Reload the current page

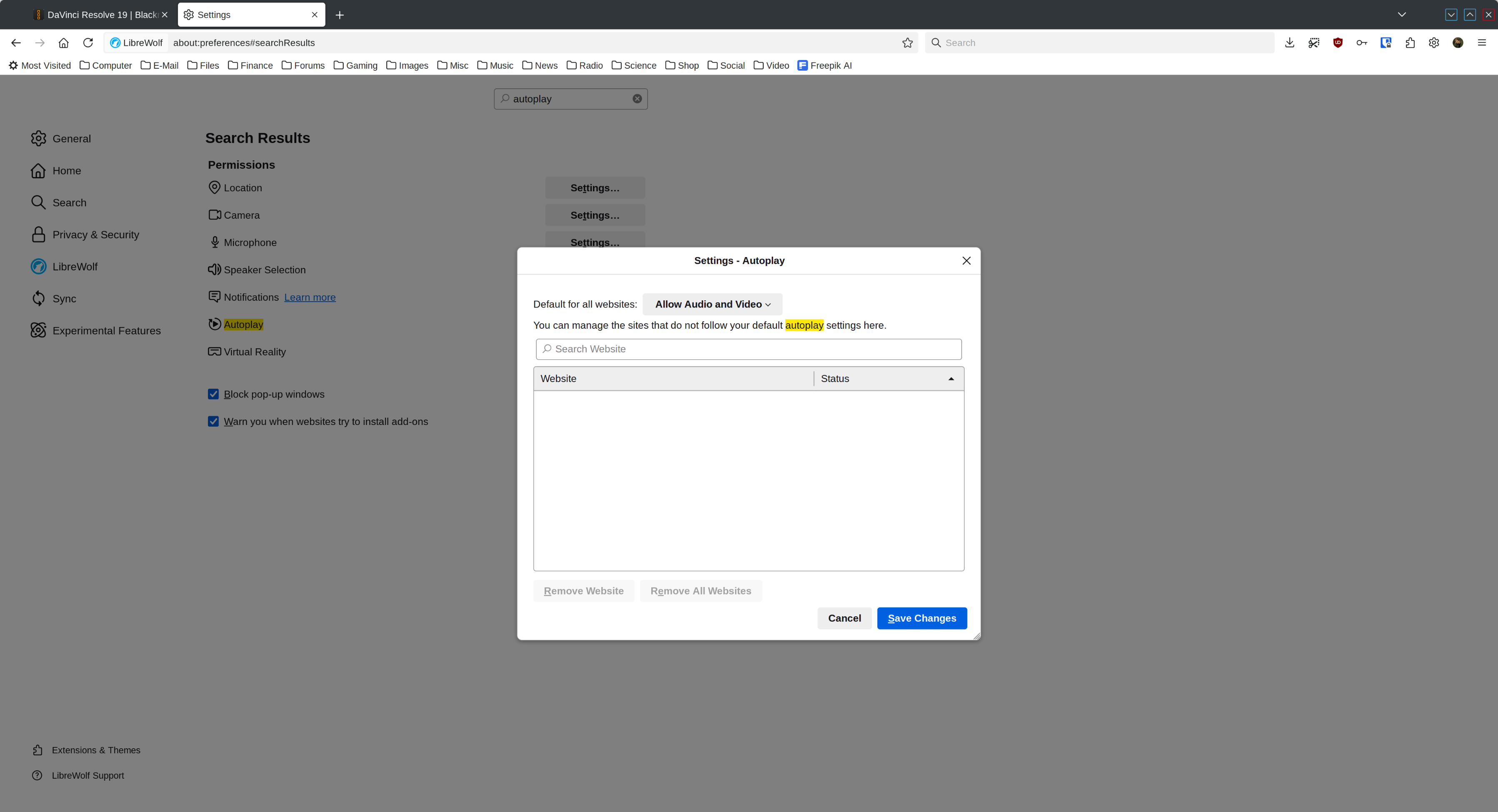(88, 42)
